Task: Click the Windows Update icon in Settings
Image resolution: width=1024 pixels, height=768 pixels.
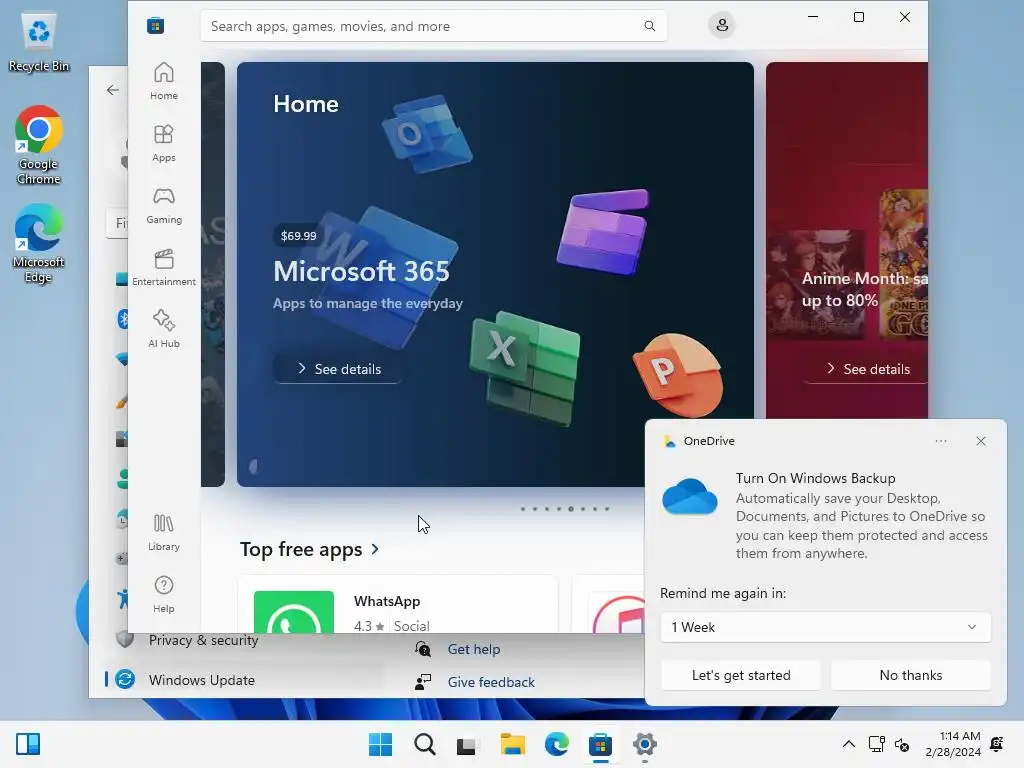Action: click(125, 679)
